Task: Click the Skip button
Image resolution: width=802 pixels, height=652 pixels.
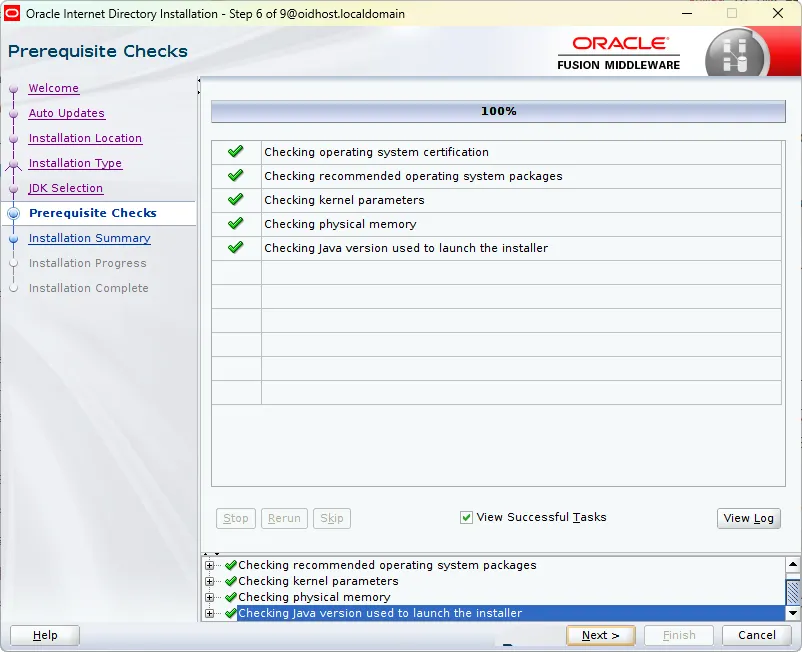Action: point(332,518)
